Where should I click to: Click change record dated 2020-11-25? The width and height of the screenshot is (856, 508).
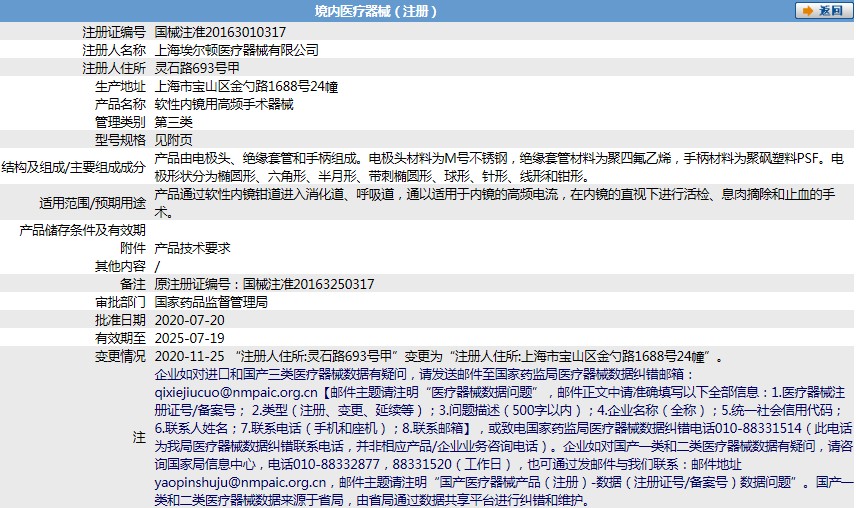pyautogui.click(x=439, y=356)
